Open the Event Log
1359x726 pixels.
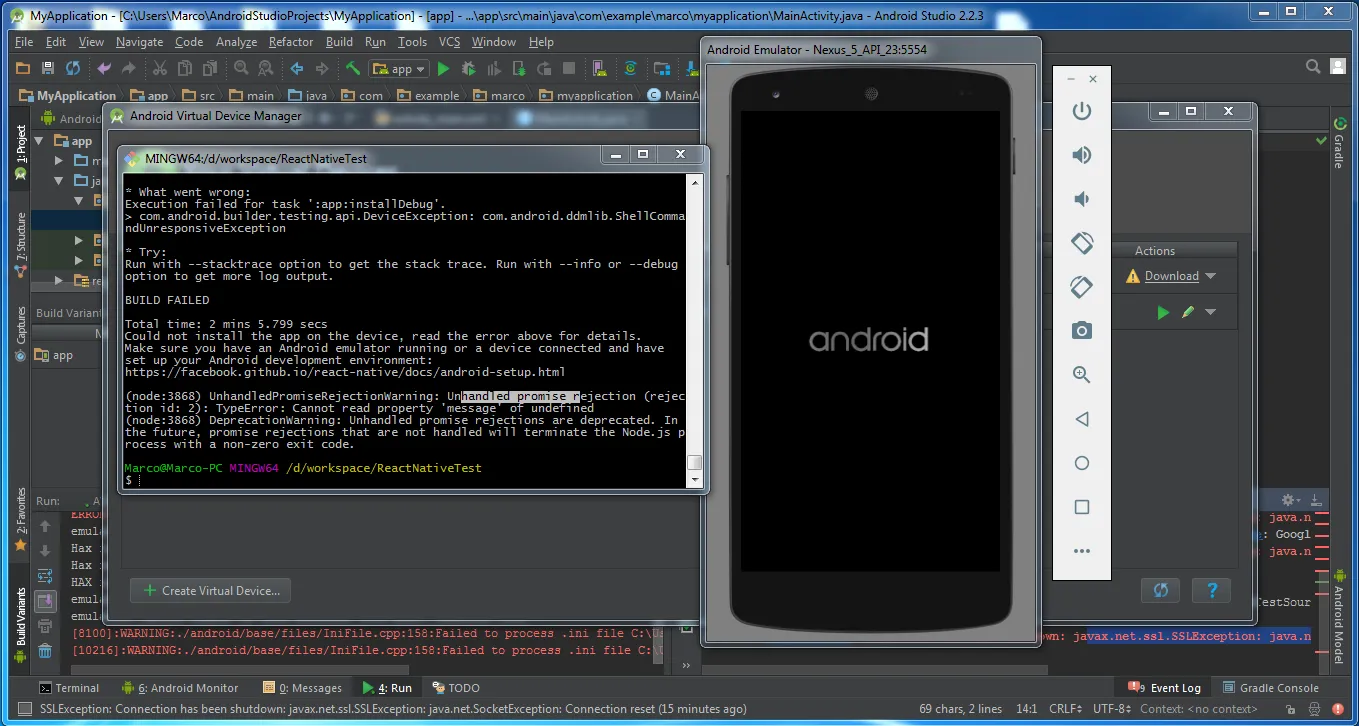[x=1165, y=688]
